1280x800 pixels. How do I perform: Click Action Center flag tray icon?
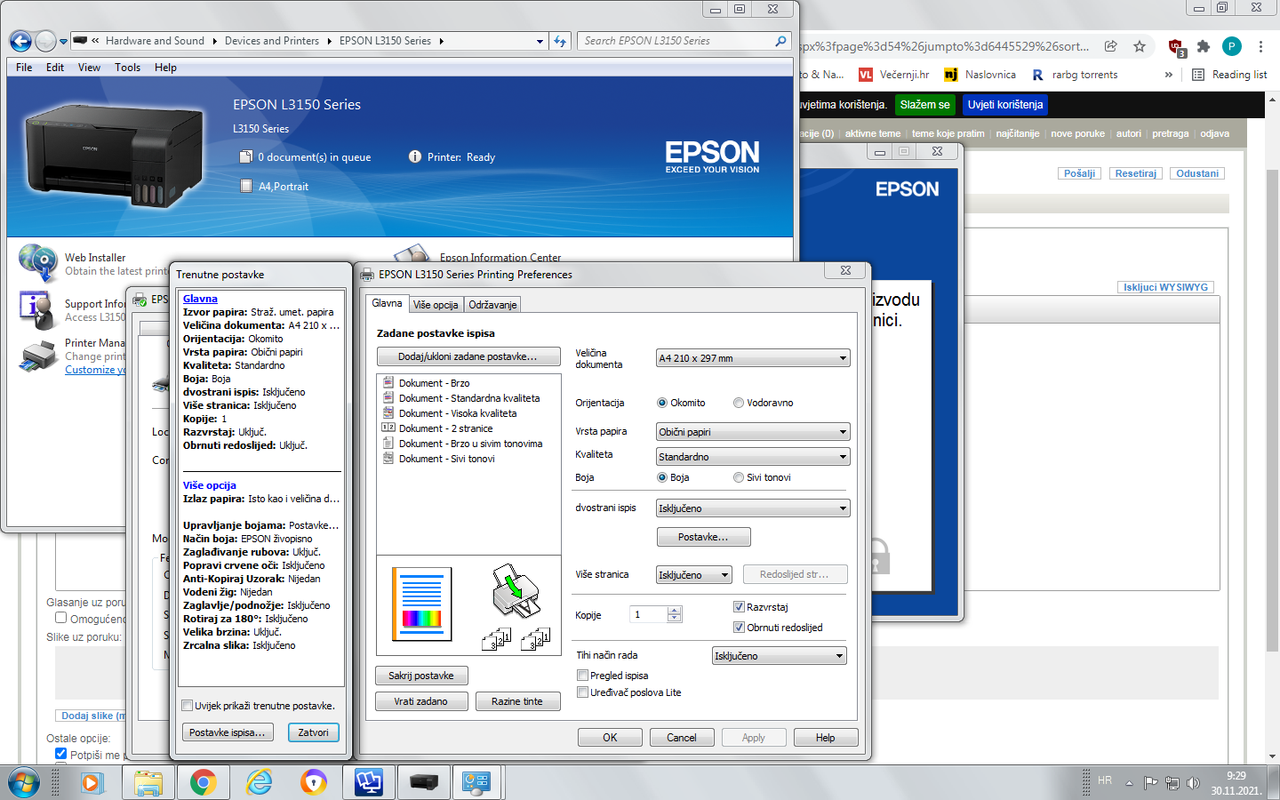click(1150, 783)
